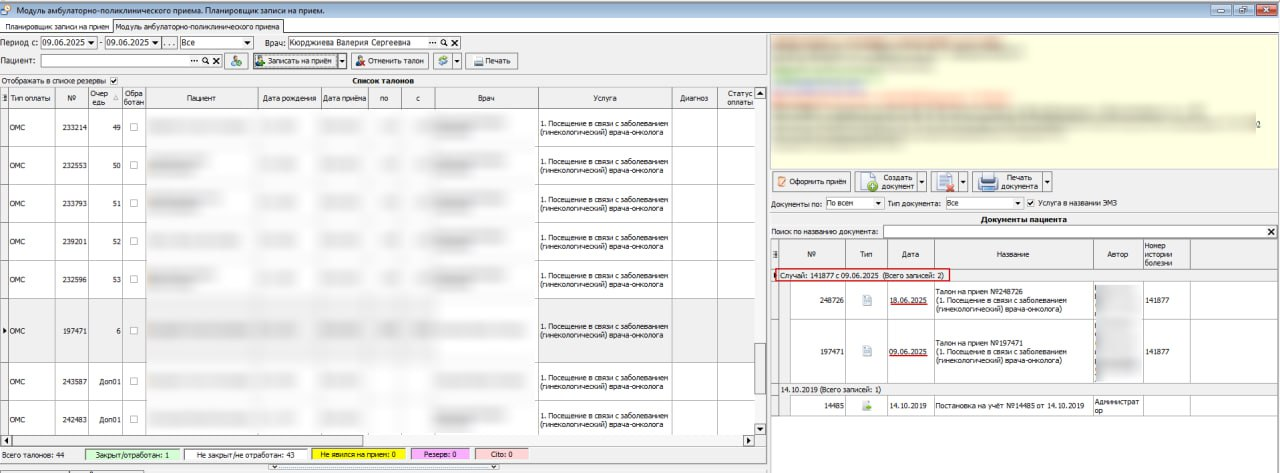
Task: Click the document type icon in row 14485
Action: coord(867,405)
